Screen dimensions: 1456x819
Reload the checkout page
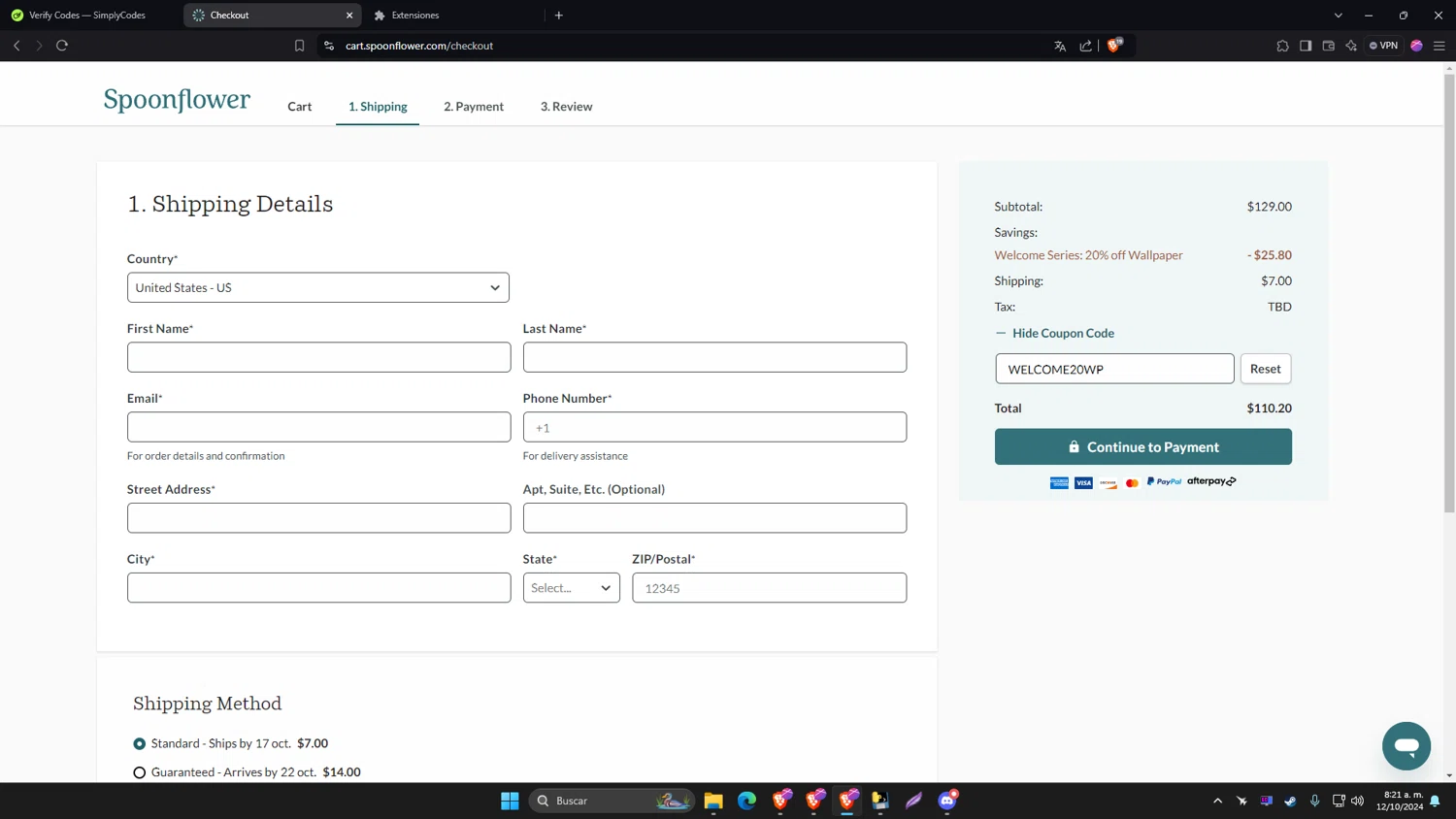[62, 46]
